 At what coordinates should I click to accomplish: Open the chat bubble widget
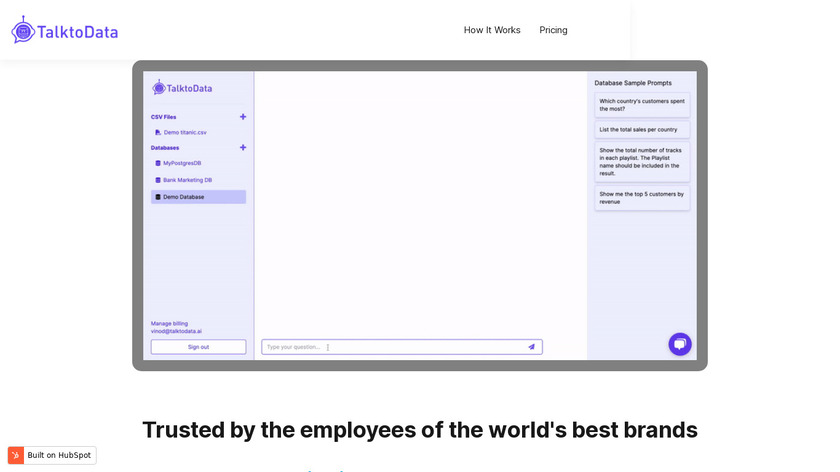tap(680, 344)
